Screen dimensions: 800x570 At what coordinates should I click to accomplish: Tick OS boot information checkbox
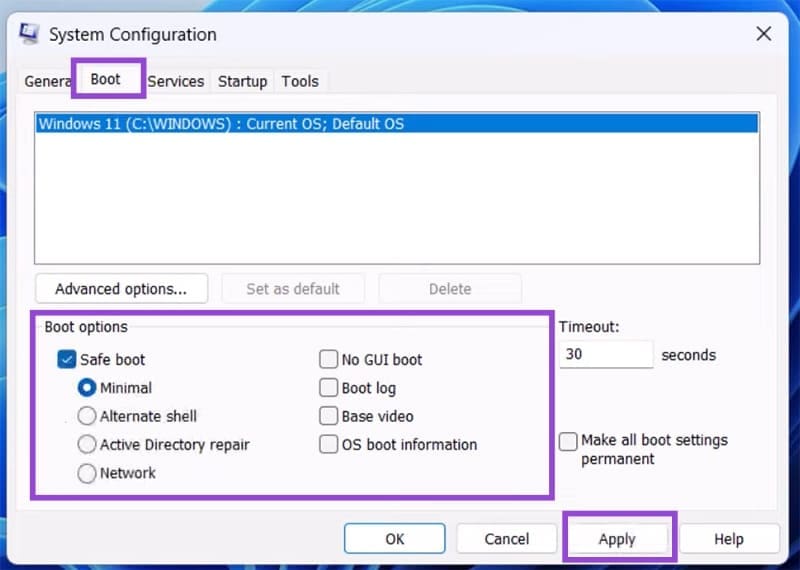[329, 444]
